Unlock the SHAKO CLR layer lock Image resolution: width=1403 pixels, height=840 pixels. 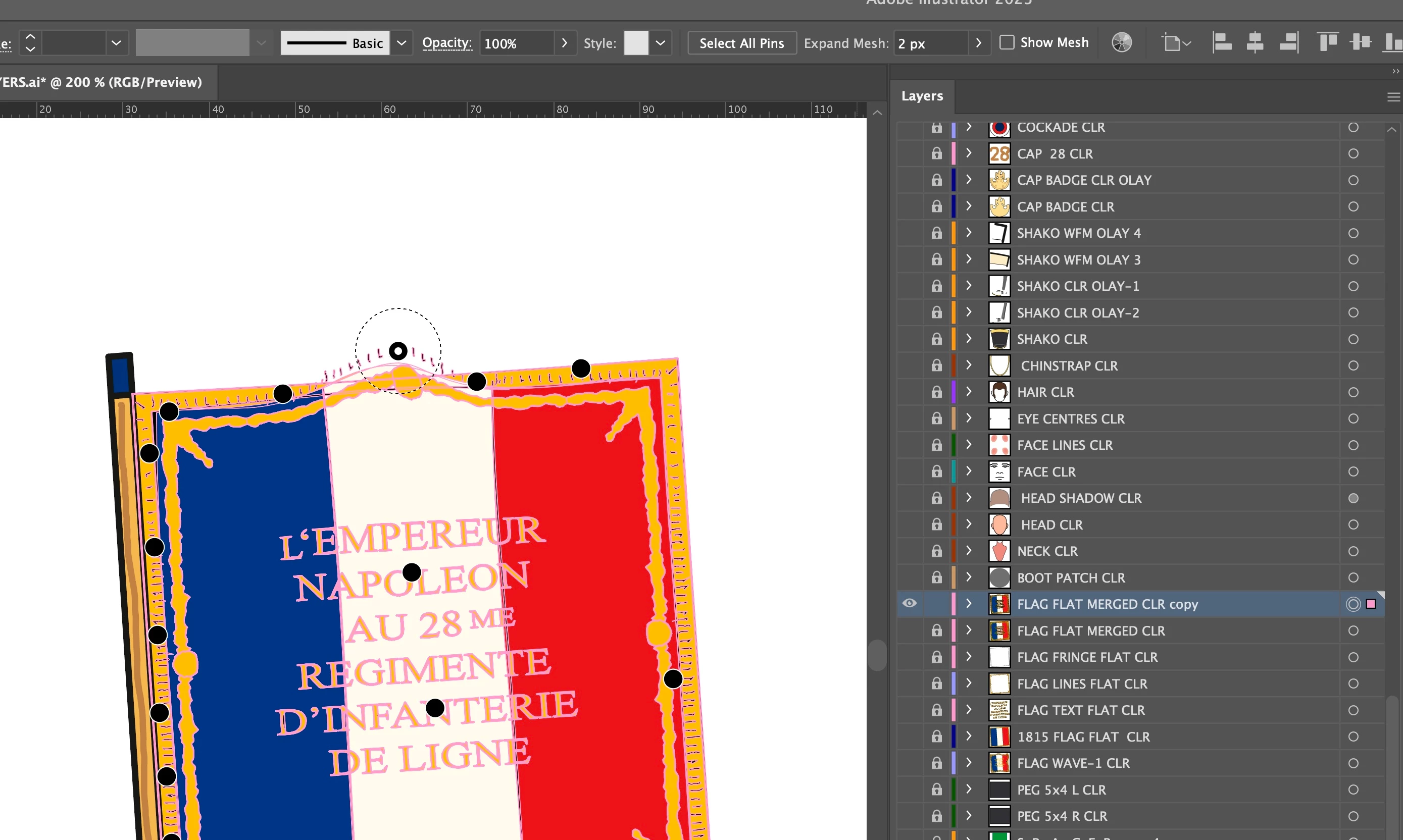click(x=936, y=339)
